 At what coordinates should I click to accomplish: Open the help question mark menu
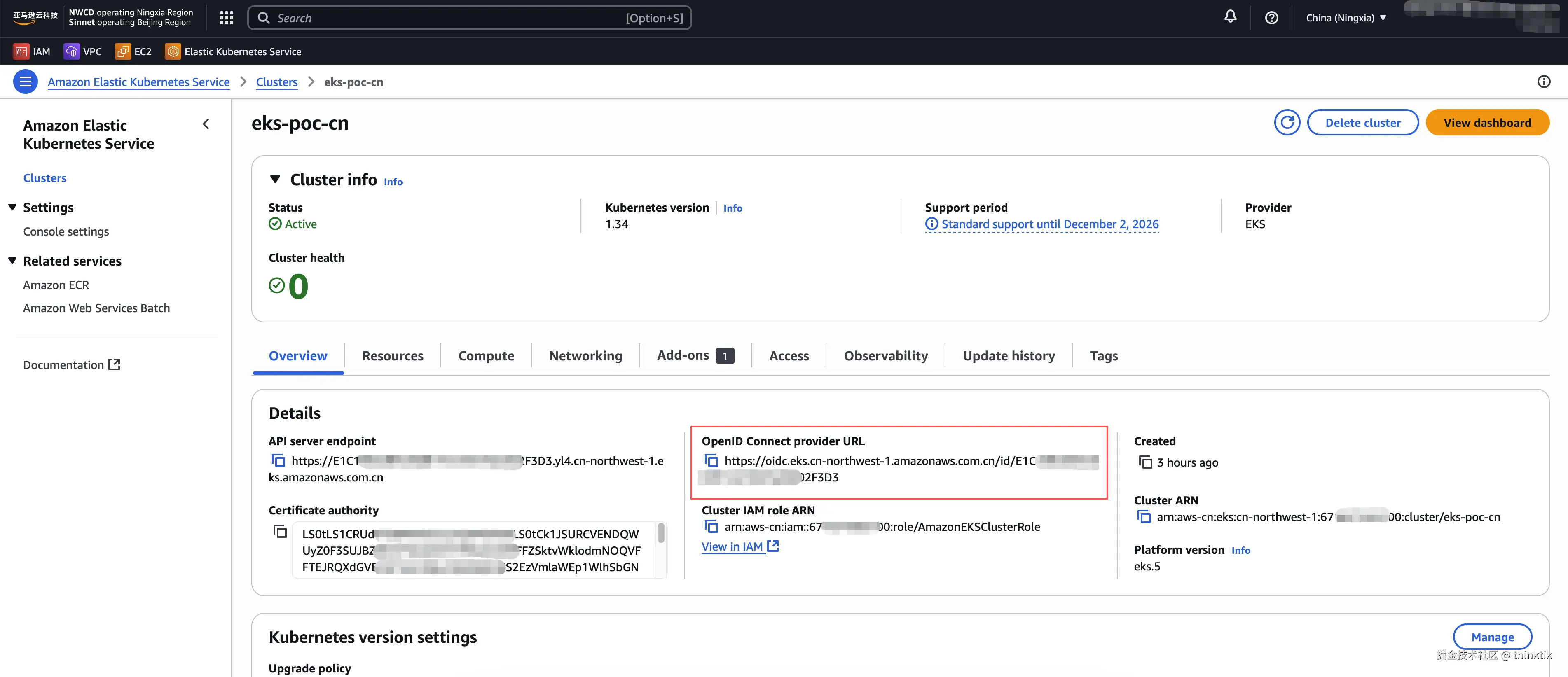[1271, 18]
